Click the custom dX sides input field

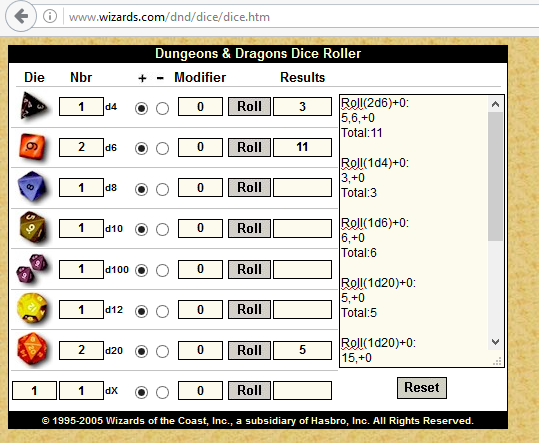[x=34, y=390]
